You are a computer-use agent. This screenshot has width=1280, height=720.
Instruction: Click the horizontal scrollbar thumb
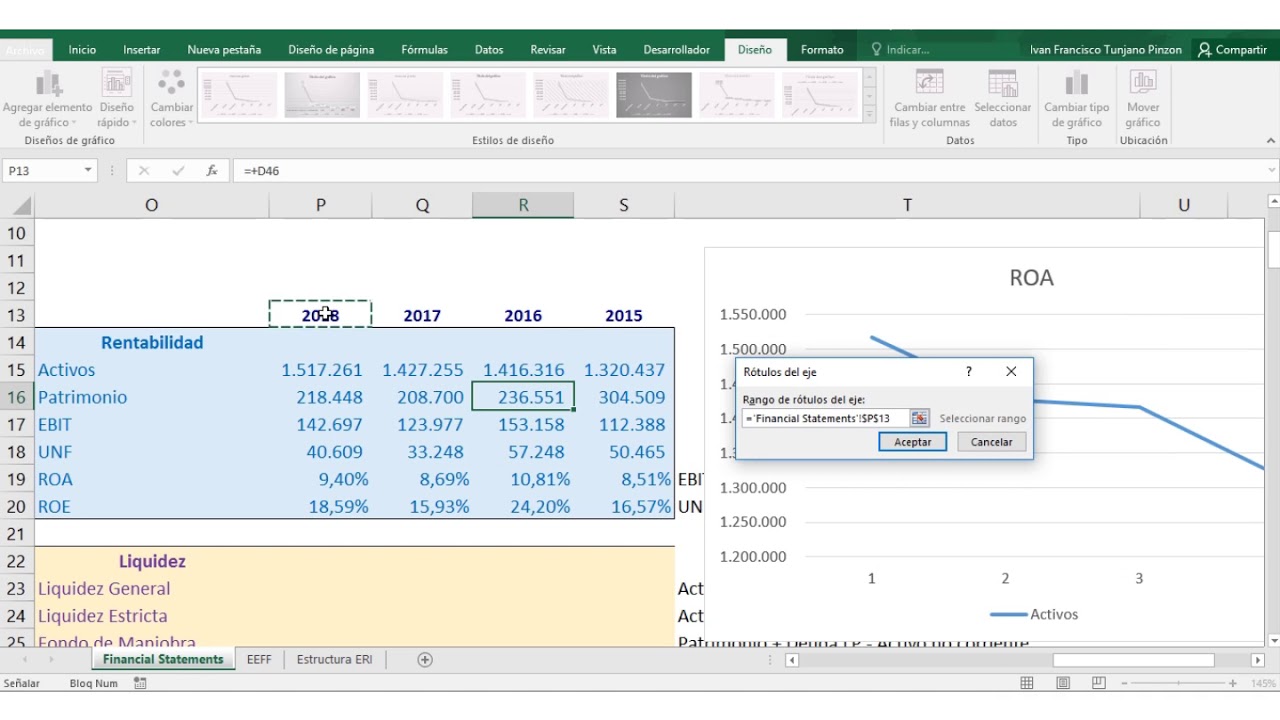click(1133, 660)
